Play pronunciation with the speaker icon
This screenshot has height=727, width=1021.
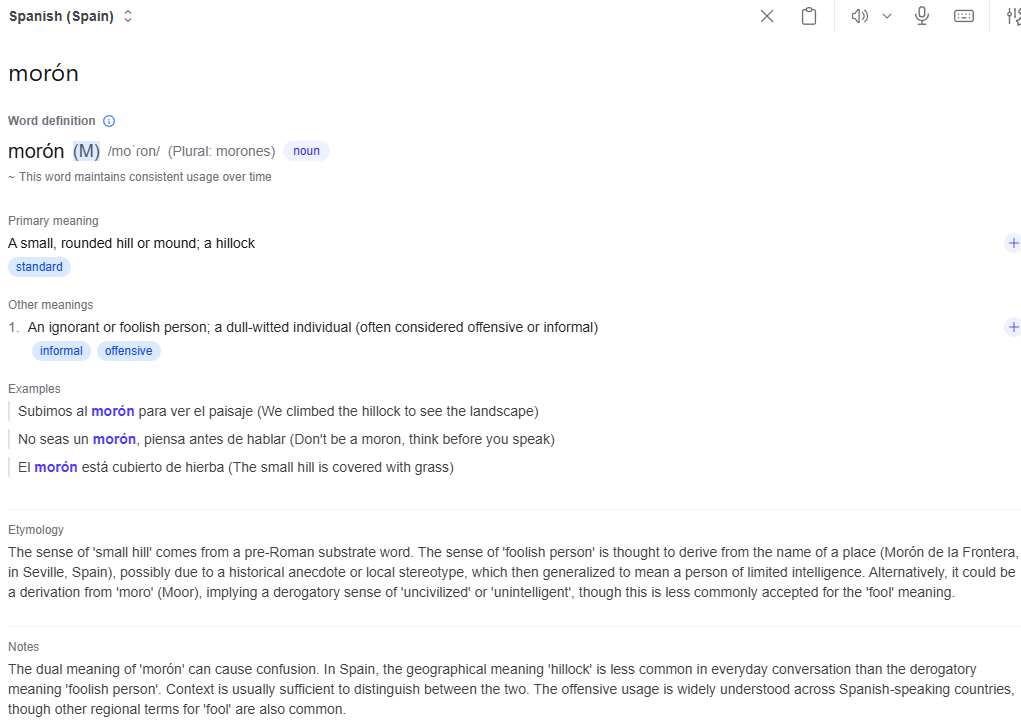[859, 16]
